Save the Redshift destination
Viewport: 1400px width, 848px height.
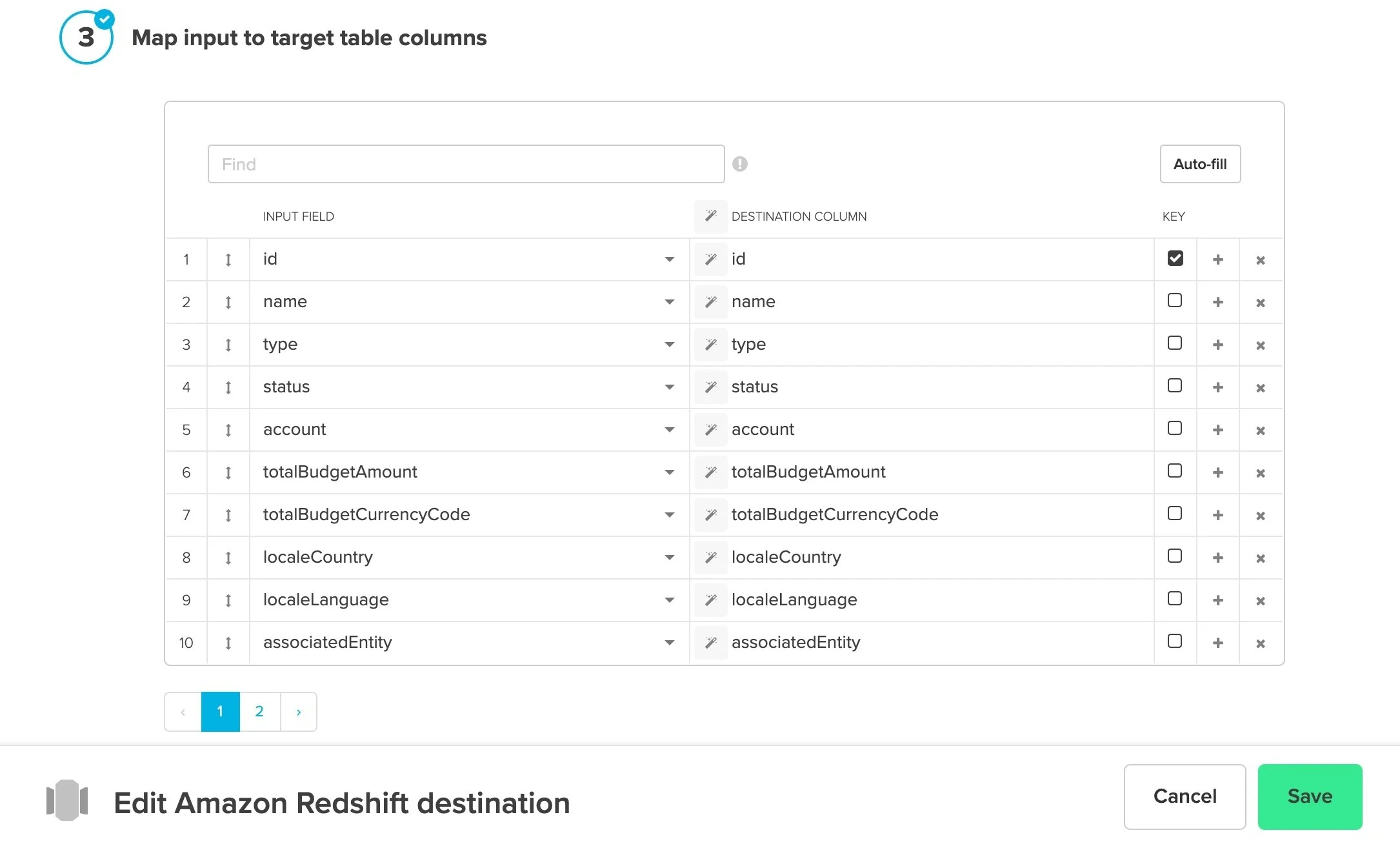pyautogui.click(x=1310, y=796)
